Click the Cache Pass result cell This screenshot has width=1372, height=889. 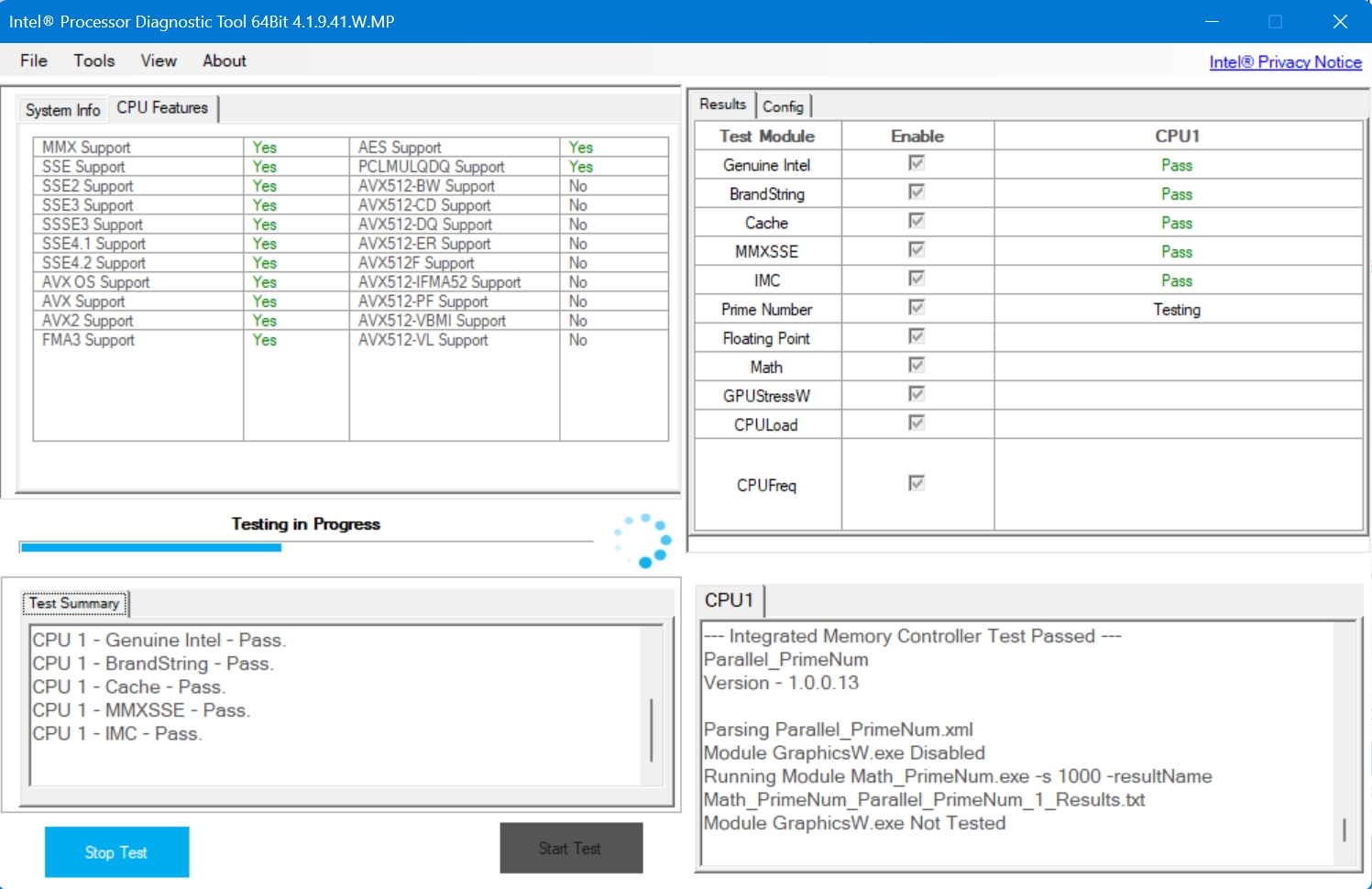[x=1178, y=223]
